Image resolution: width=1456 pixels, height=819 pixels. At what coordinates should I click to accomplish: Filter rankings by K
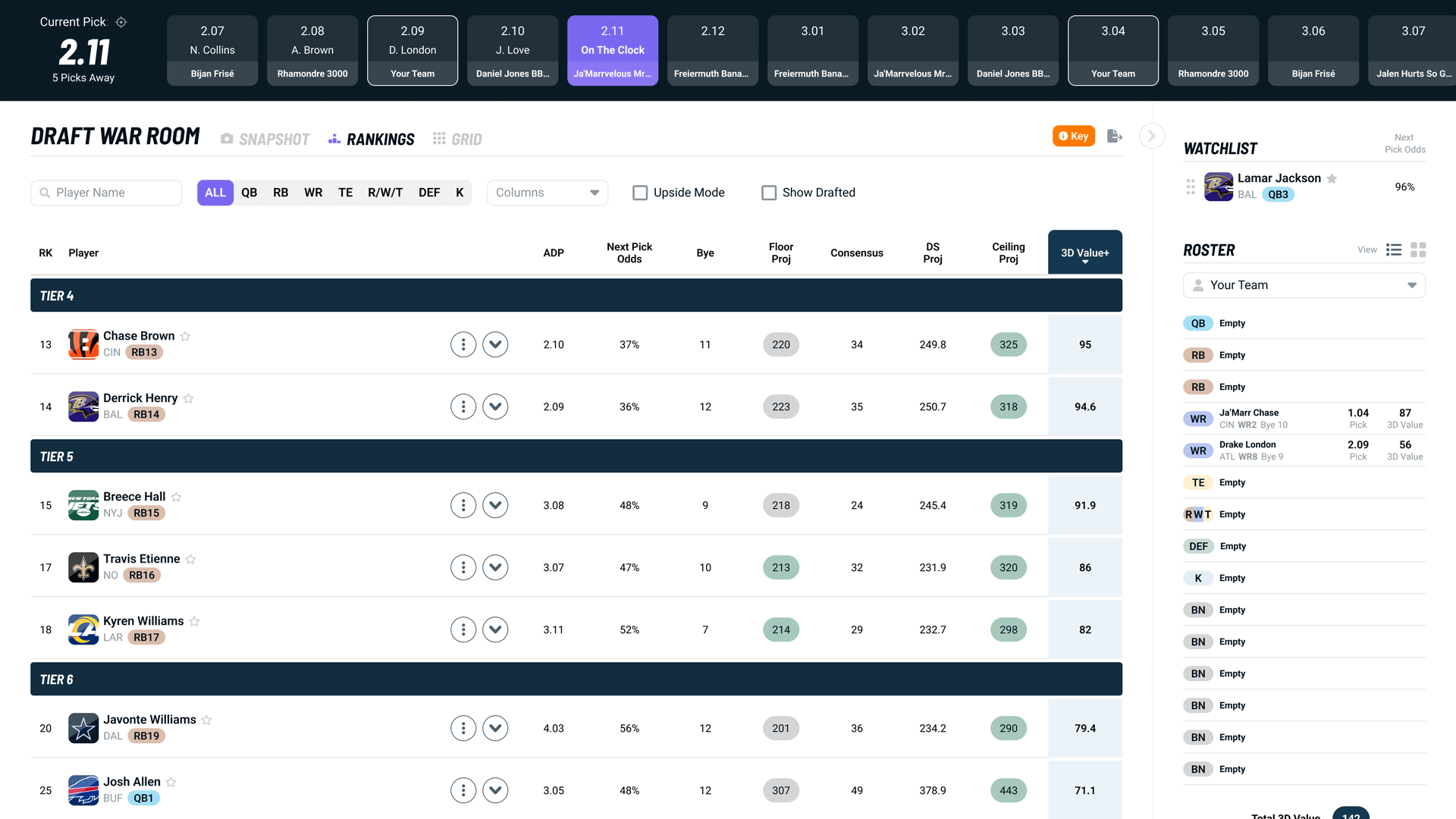(x=460, y=193)
